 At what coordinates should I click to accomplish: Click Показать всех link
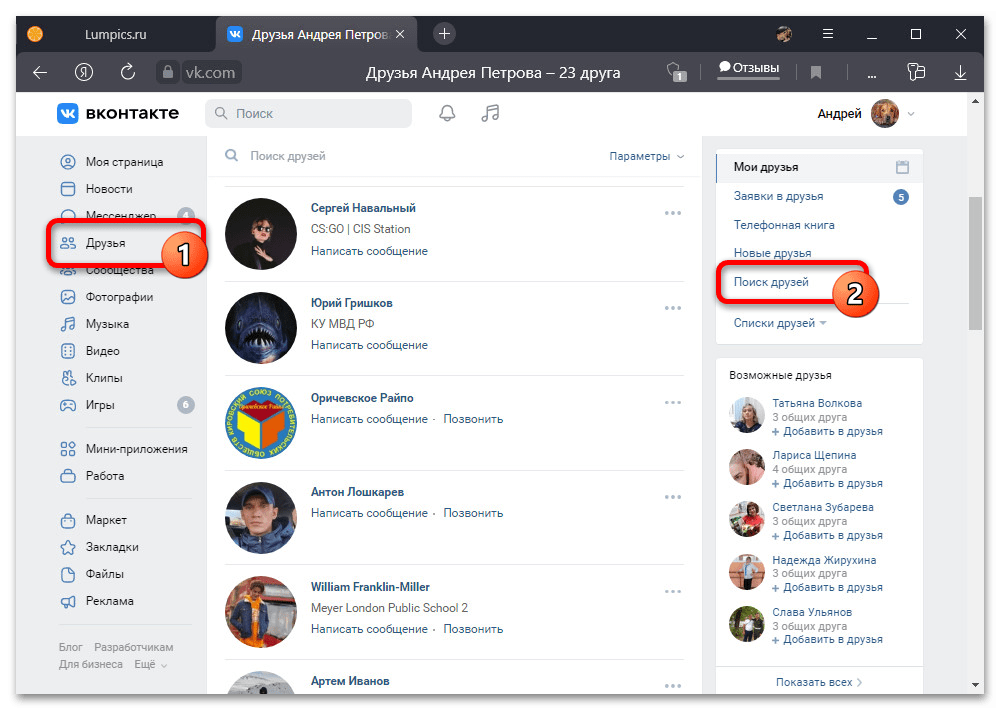[819, 683]
